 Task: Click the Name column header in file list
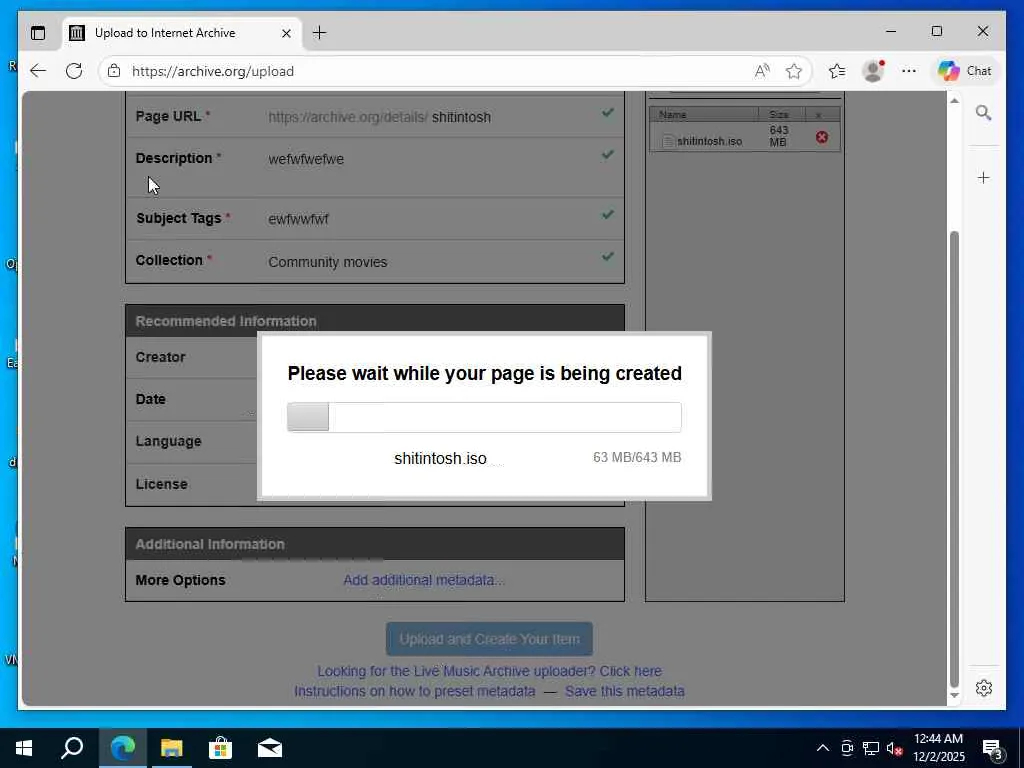pyautogui.click(x=703, y=114)
